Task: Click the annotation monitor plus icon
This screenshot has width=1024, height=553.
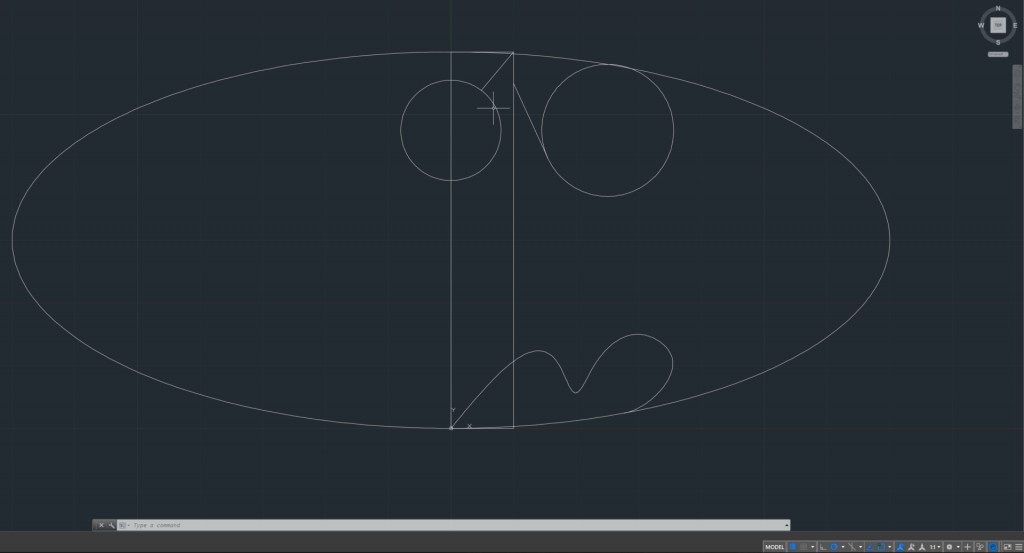Action: (x=967, y=546)
